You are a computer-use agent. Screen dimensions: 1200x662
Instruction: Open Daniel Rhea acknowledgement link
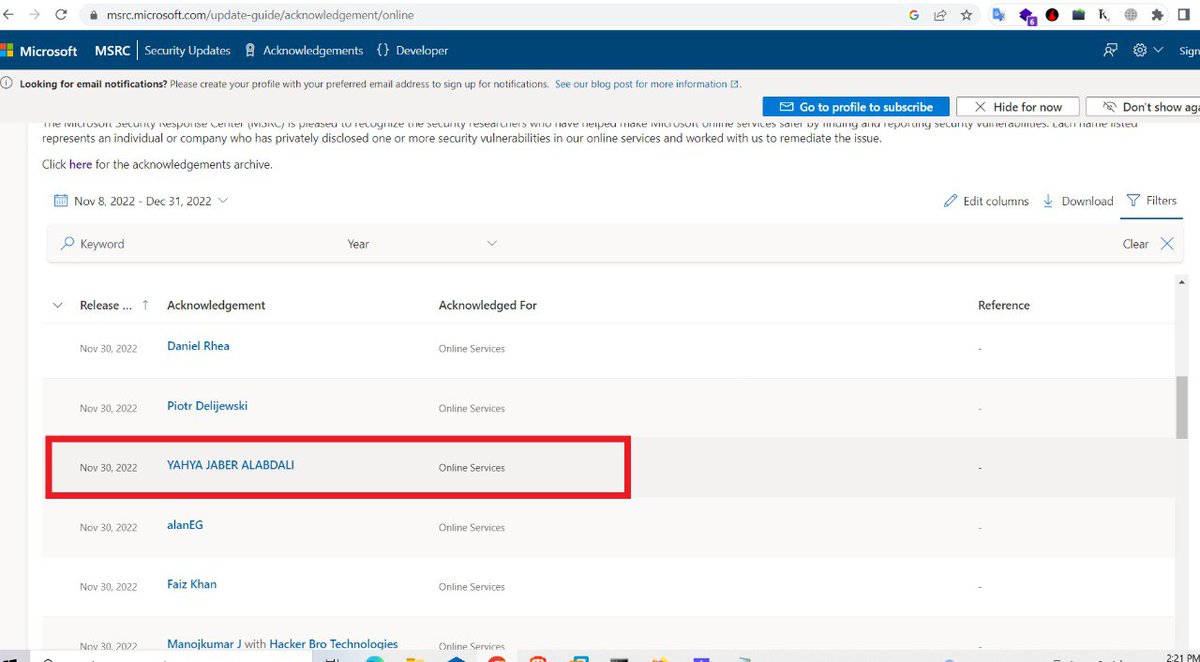tap(198, 346)
